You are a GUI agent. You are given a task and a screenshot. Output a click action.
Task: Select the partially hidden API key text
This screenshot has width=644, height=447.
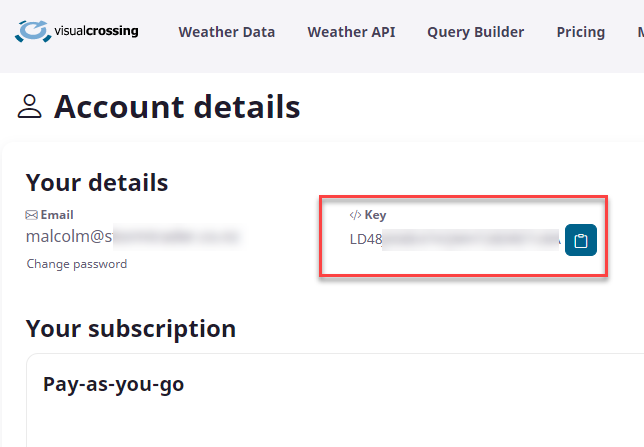pyautogui.click(x=455, y=240)
